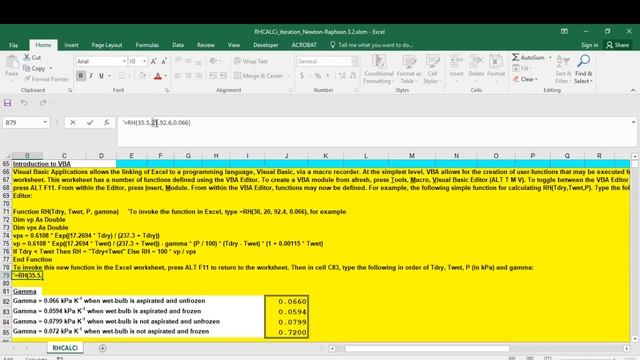Switch to the Formulas tab
The height and width of the screenshot is (360, 640).
(147, 45)
